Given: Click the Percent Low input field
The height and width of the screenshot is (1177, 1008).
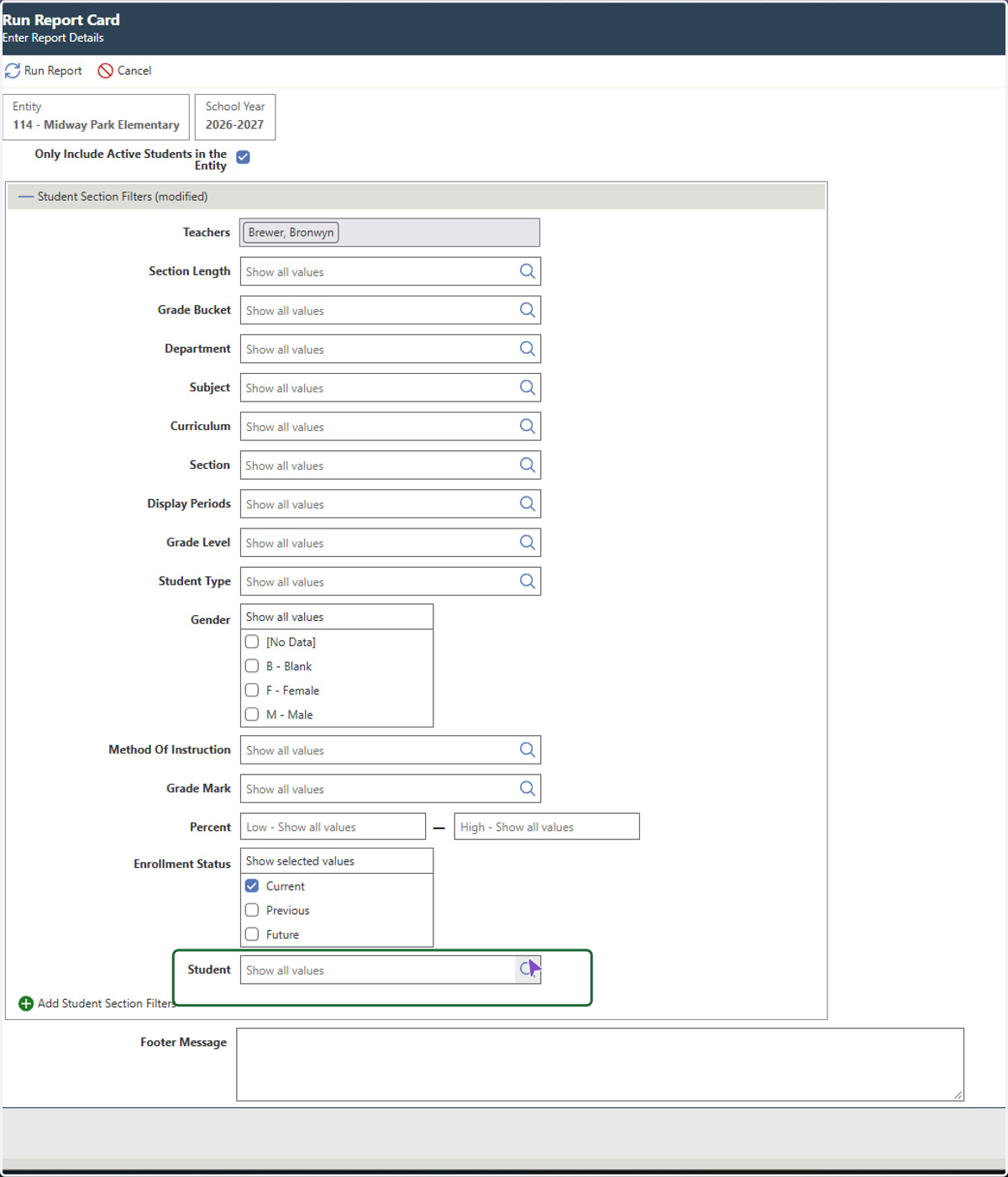Looking at the screenshot, I should pyautogui.click(x=333, y=827).
